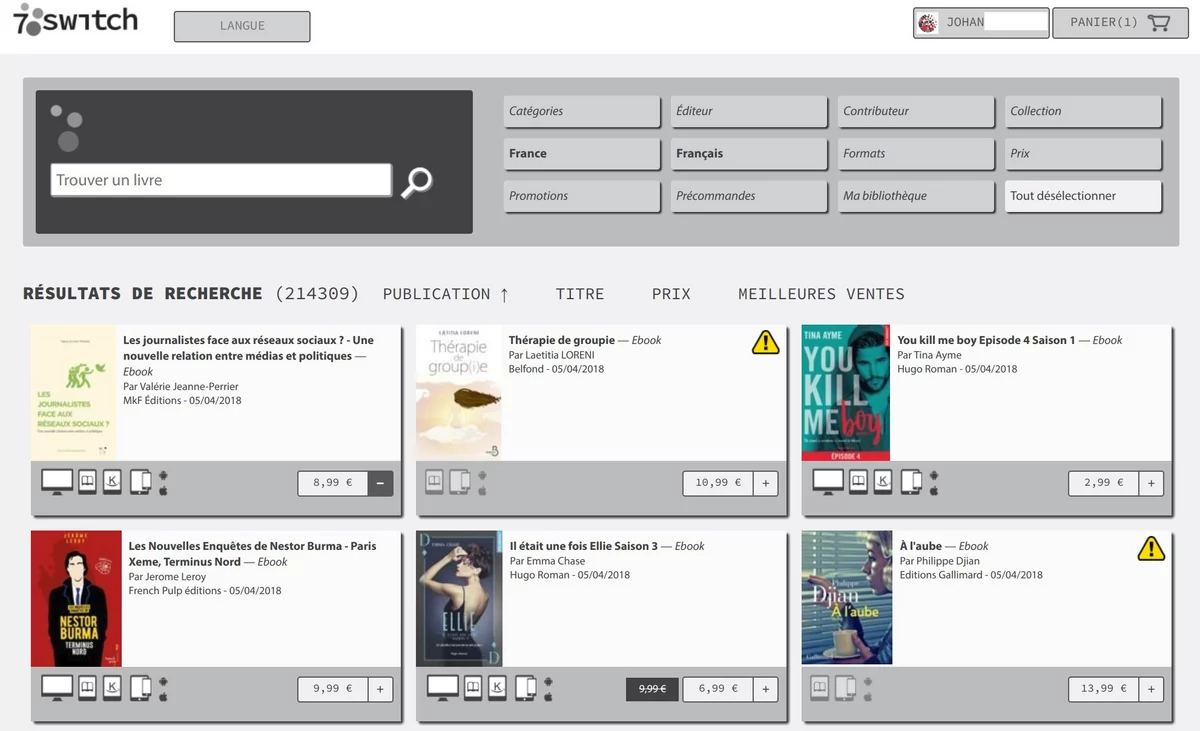The width and height of the screenshot is (1200, 731).
Task: Open the LANGUE language selector
Action: coord(242,26)
